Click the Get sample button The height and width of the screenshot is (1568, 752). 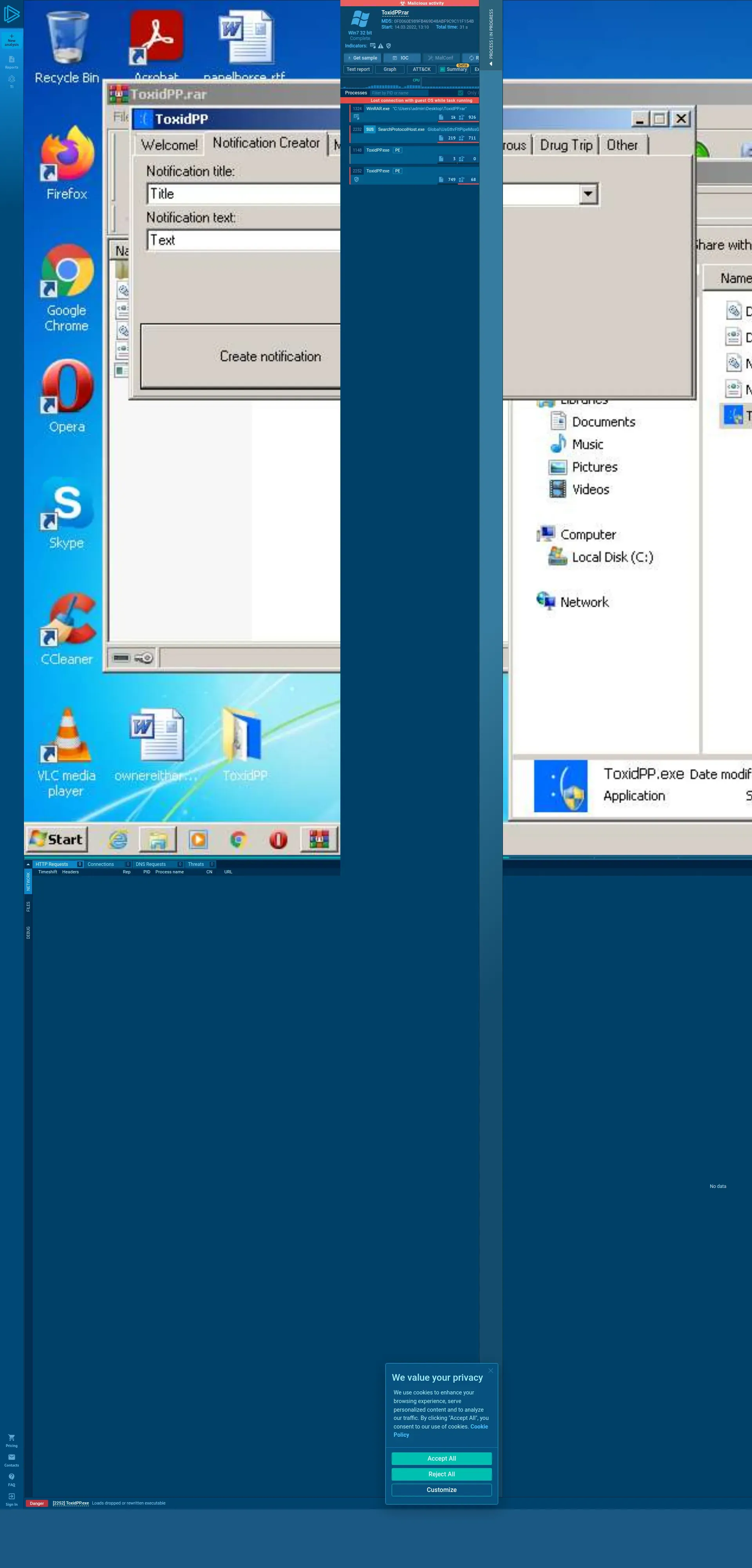tap(363, 58)
